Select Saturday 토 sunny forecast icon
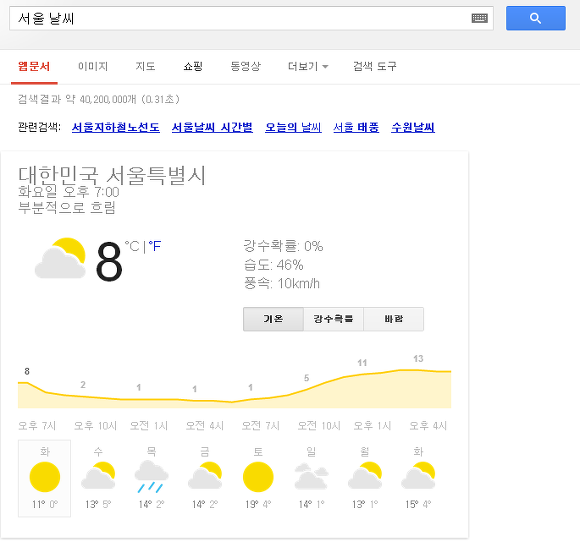Viewport: 580px width, 547px height. click(258, 477)
